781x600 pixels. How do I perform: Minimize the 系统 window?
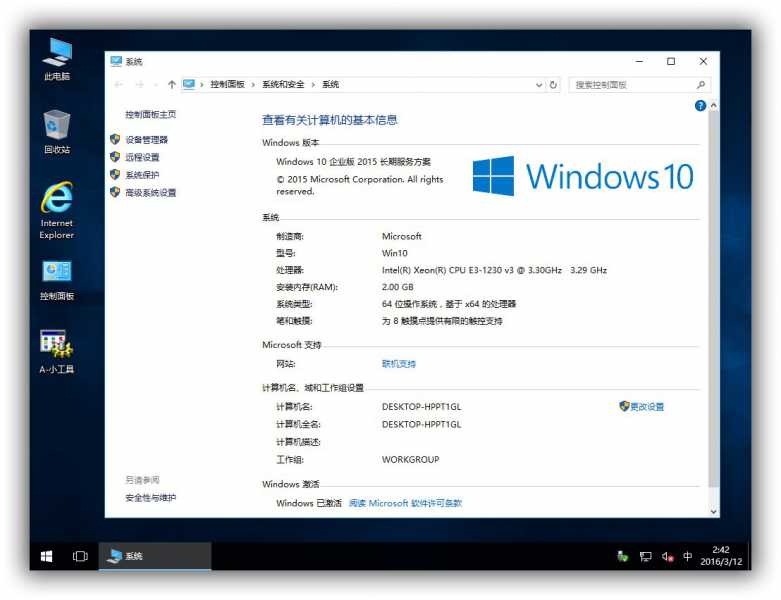(x=640, y=61)
